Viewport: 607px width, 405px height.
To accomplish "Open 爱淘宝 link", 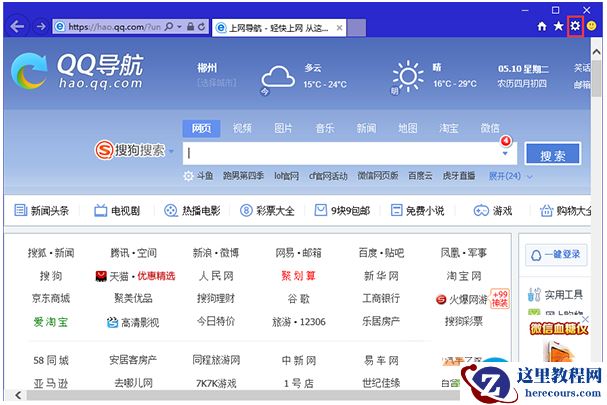I will click(x=51, y=321).
